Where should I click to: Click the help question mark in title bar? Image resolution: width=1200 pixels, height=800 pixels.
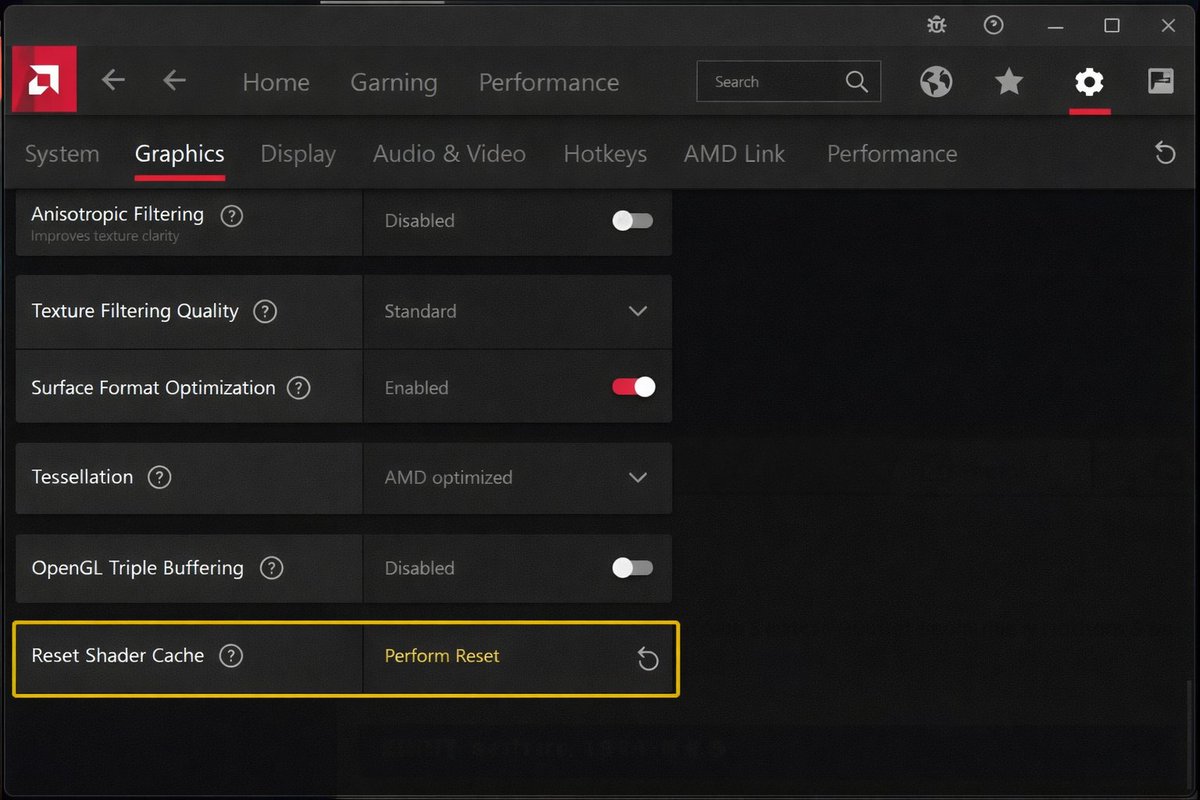coord(993,25)
